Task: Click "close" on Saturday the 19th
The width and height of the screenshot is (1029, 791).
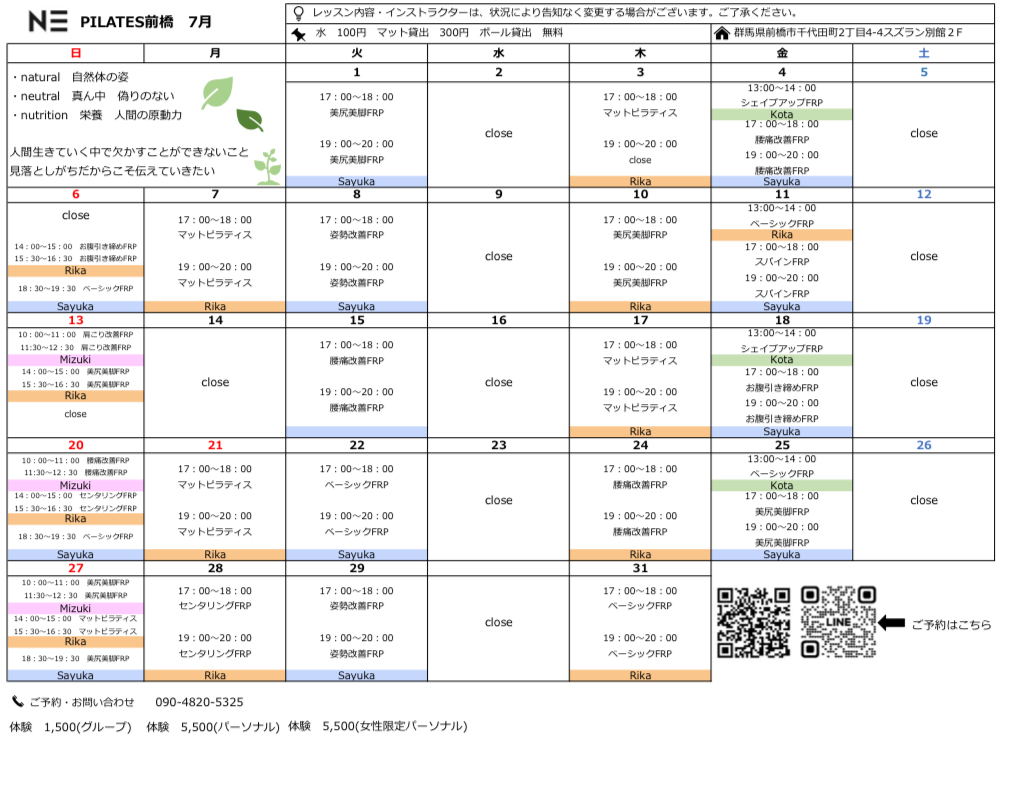Action: (924, 382)
